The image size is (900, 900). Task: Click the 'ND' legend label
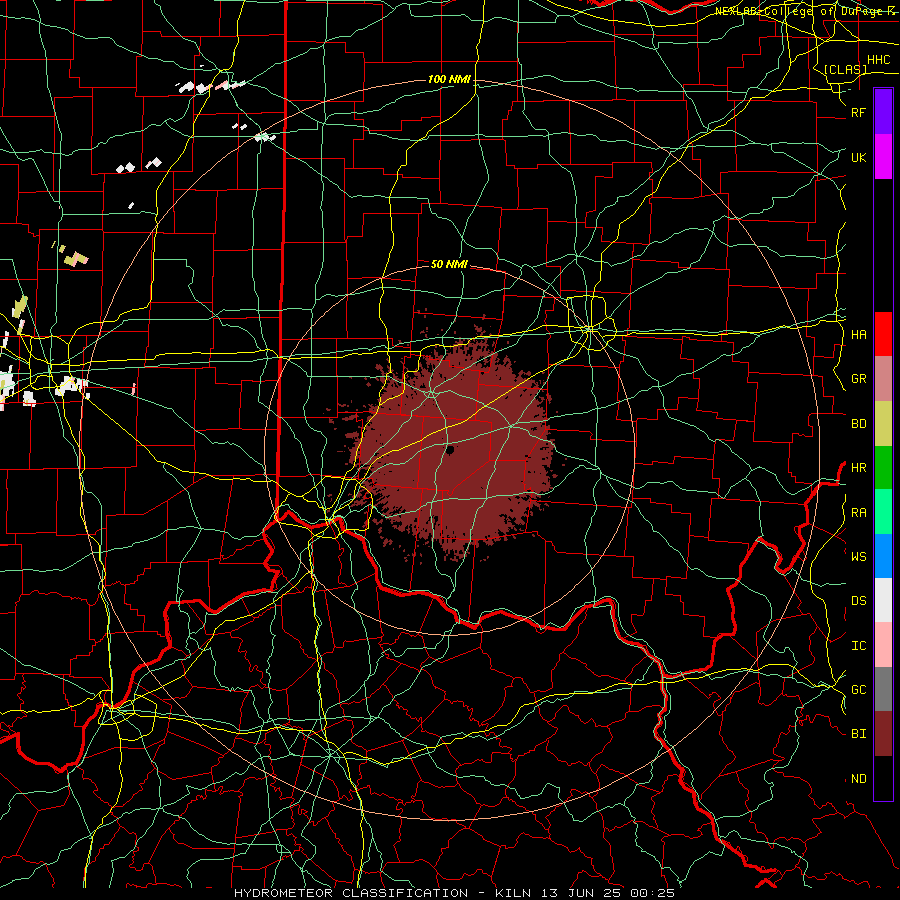pyautogui.click(x=858, y=779)
